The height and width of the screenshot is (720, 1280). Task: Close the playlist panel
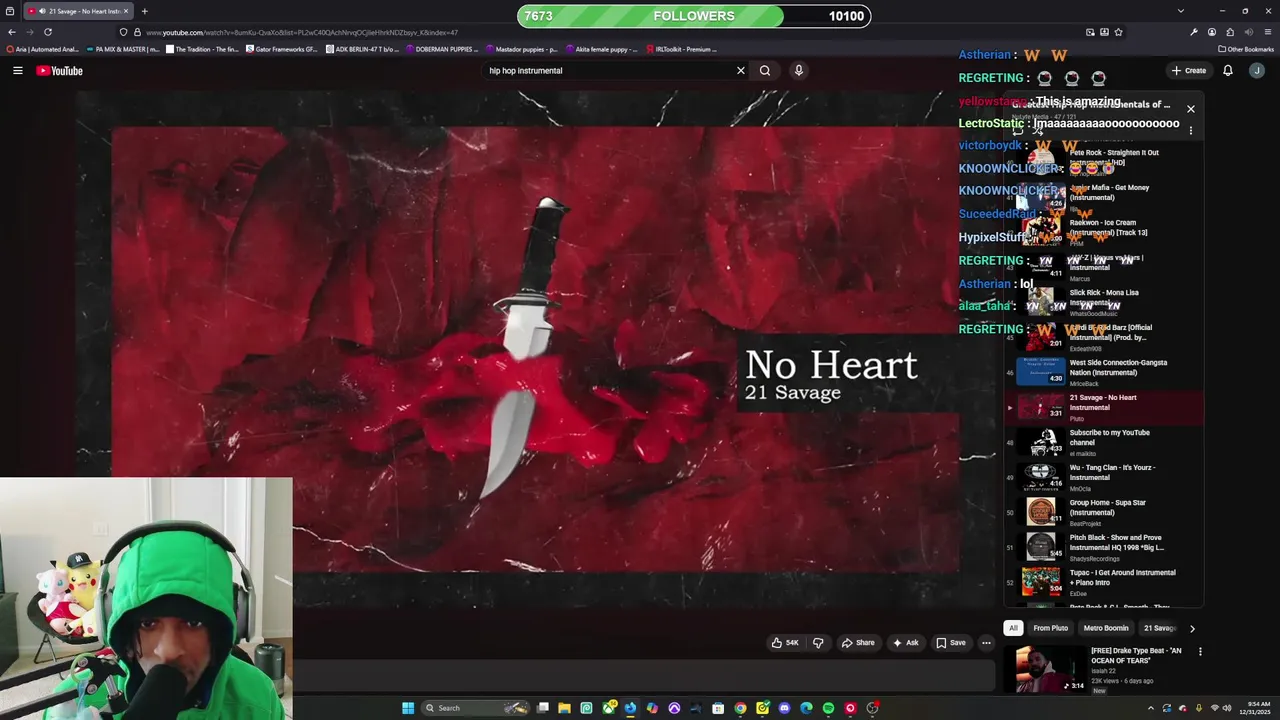pyautogui.click(x=1191, y=108)
